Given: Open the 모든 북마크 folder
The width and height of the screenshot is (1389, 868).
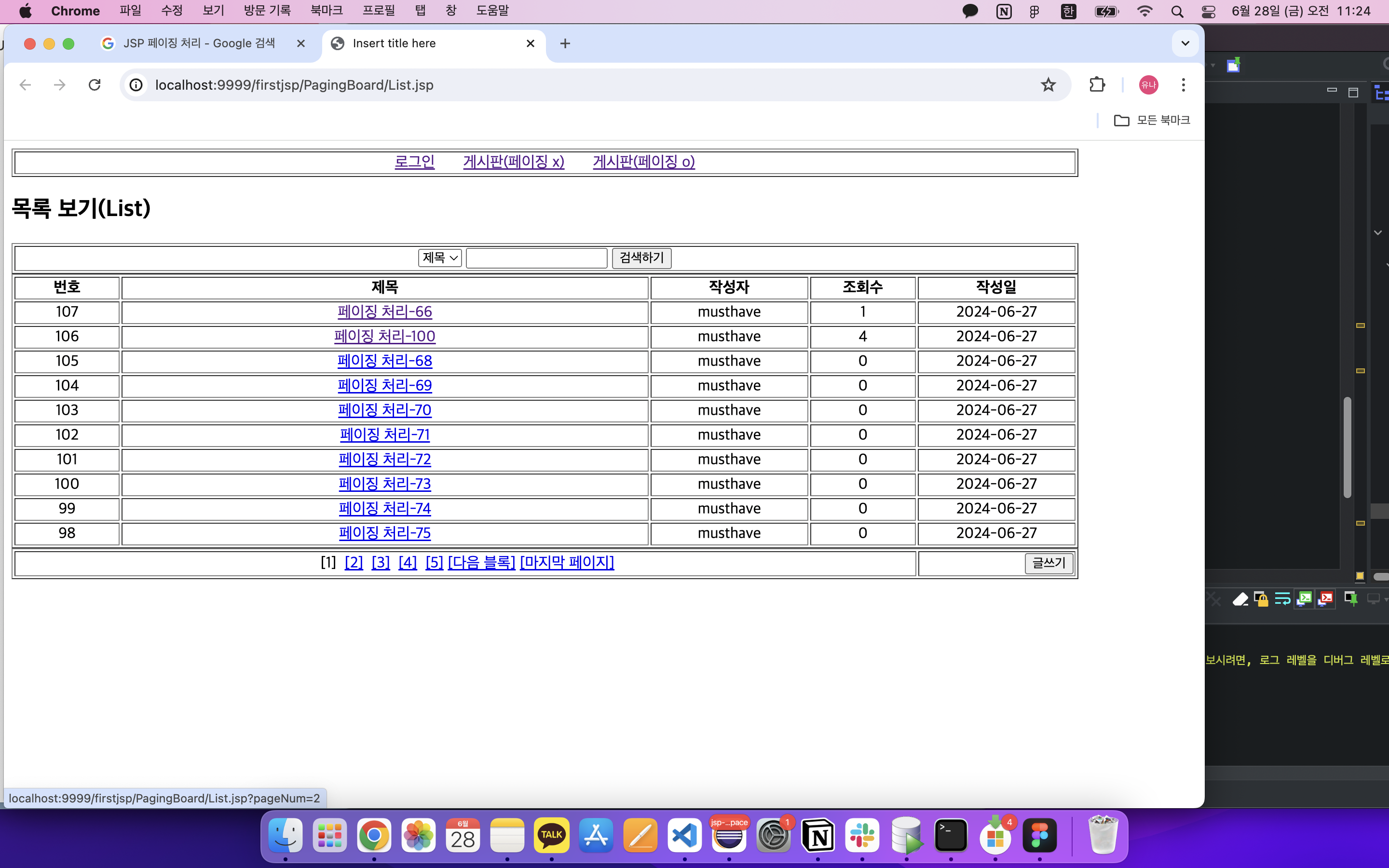Looking at the screenshot, I should [x=1152, y=120].
